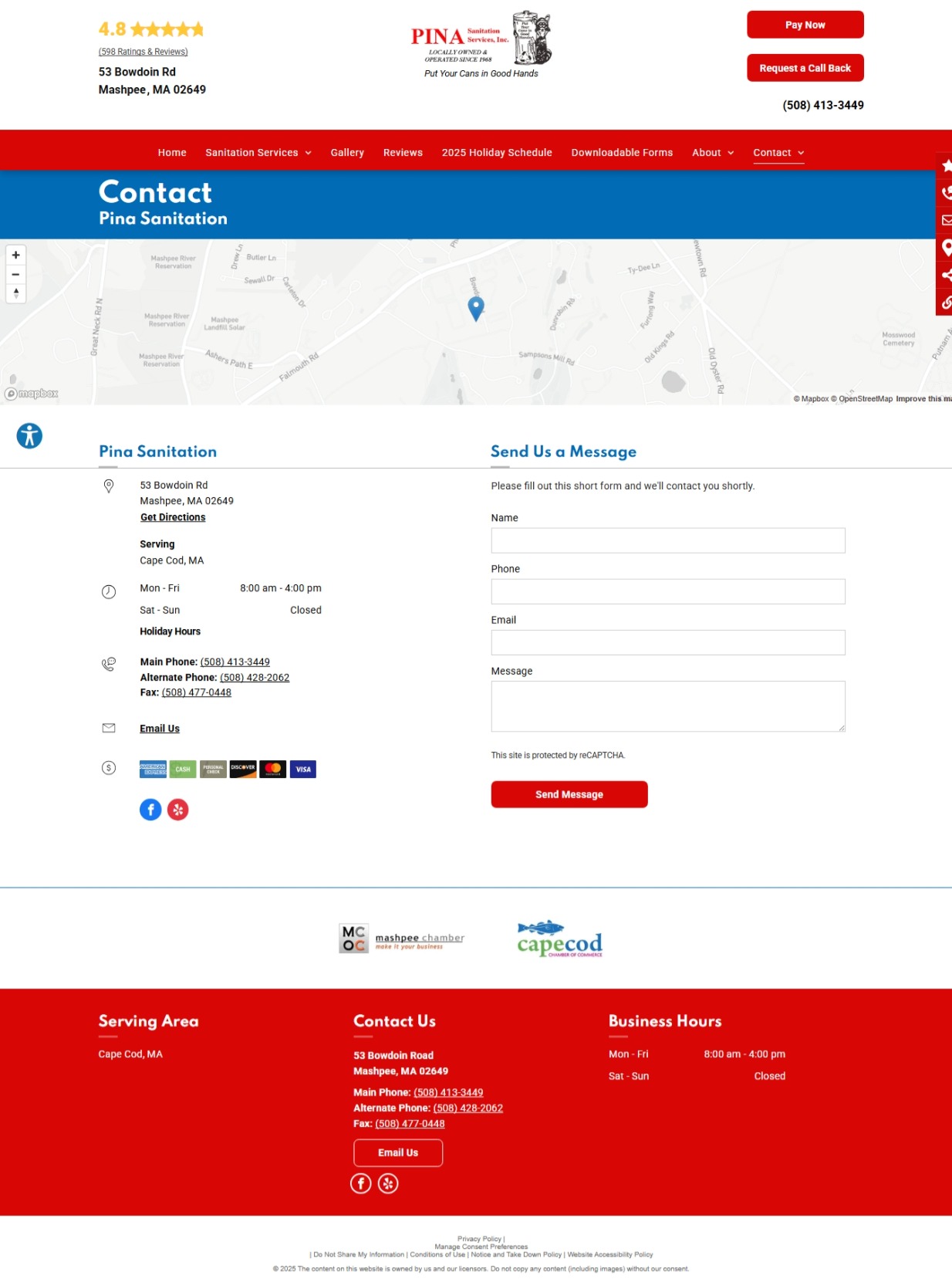Reset the map bearing with compass button
The width and height of the screenshot is (952, 1282).
point(15,293)
